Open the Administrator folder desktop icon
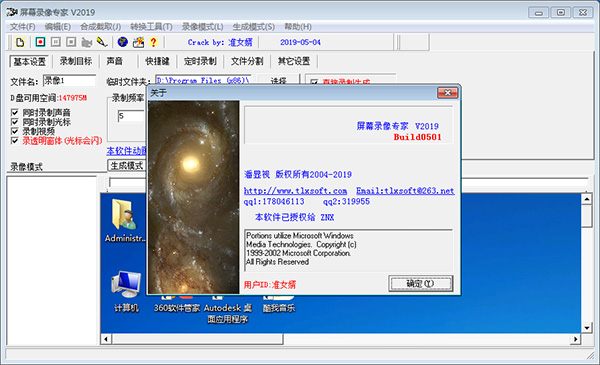The height and width of the screenshot is (365, 600). click(125, 221)
